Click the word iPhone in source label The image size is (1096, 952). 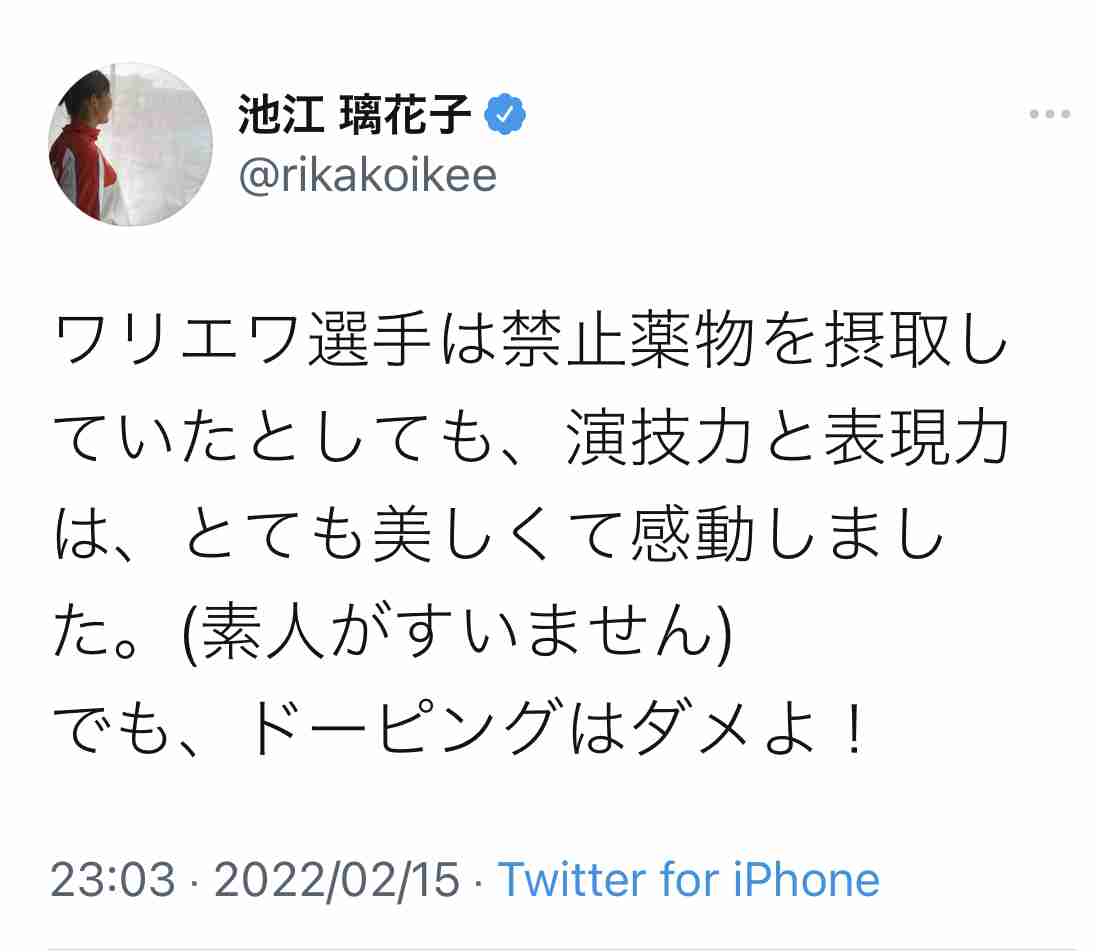tap(806, 879)
